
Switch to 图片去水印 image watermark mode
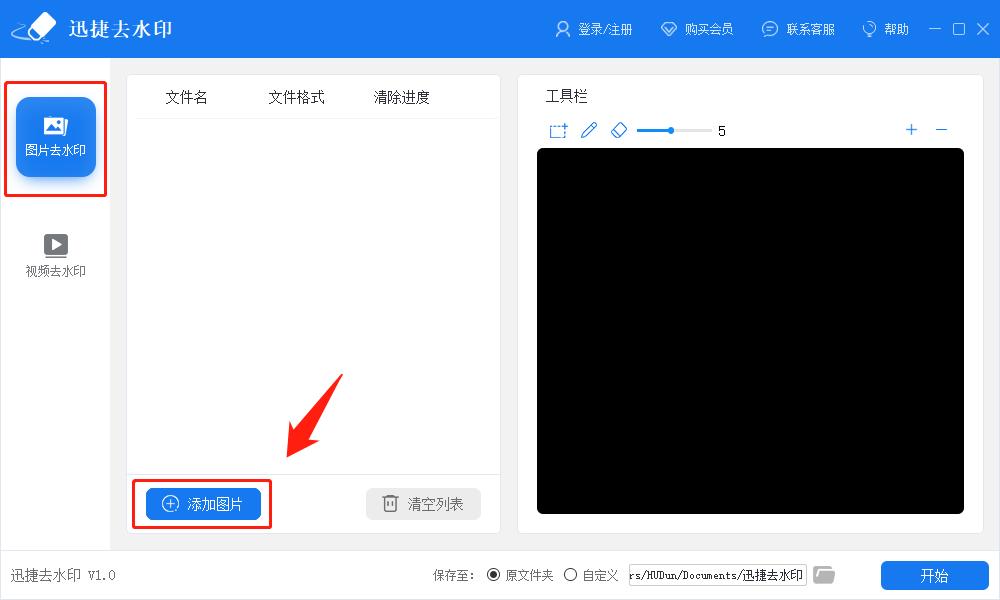[55, 137]
